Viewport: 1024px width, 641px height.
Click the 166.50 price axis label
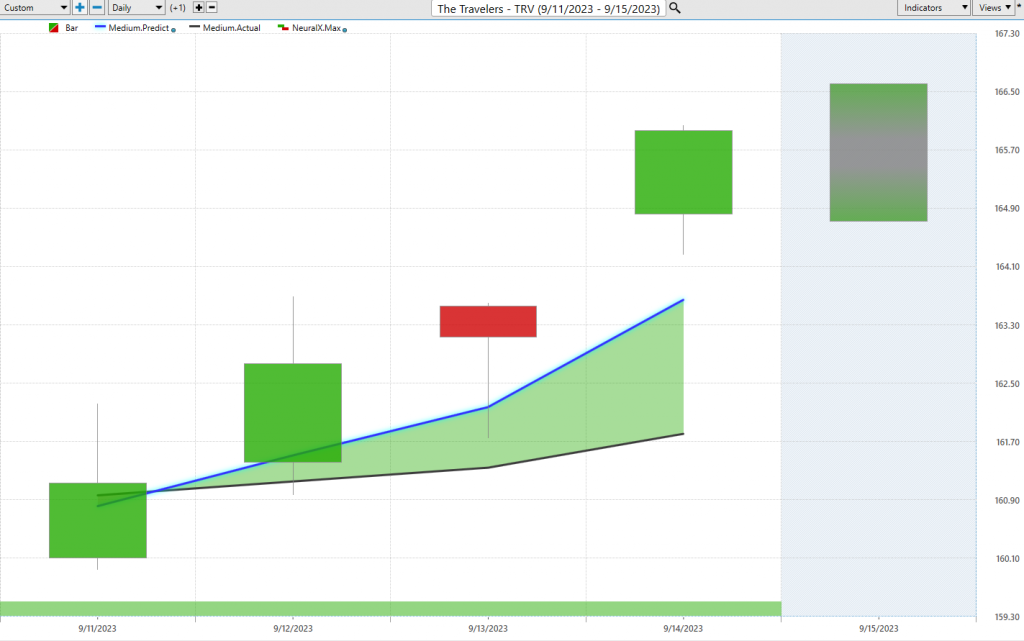pos(1006,91)
